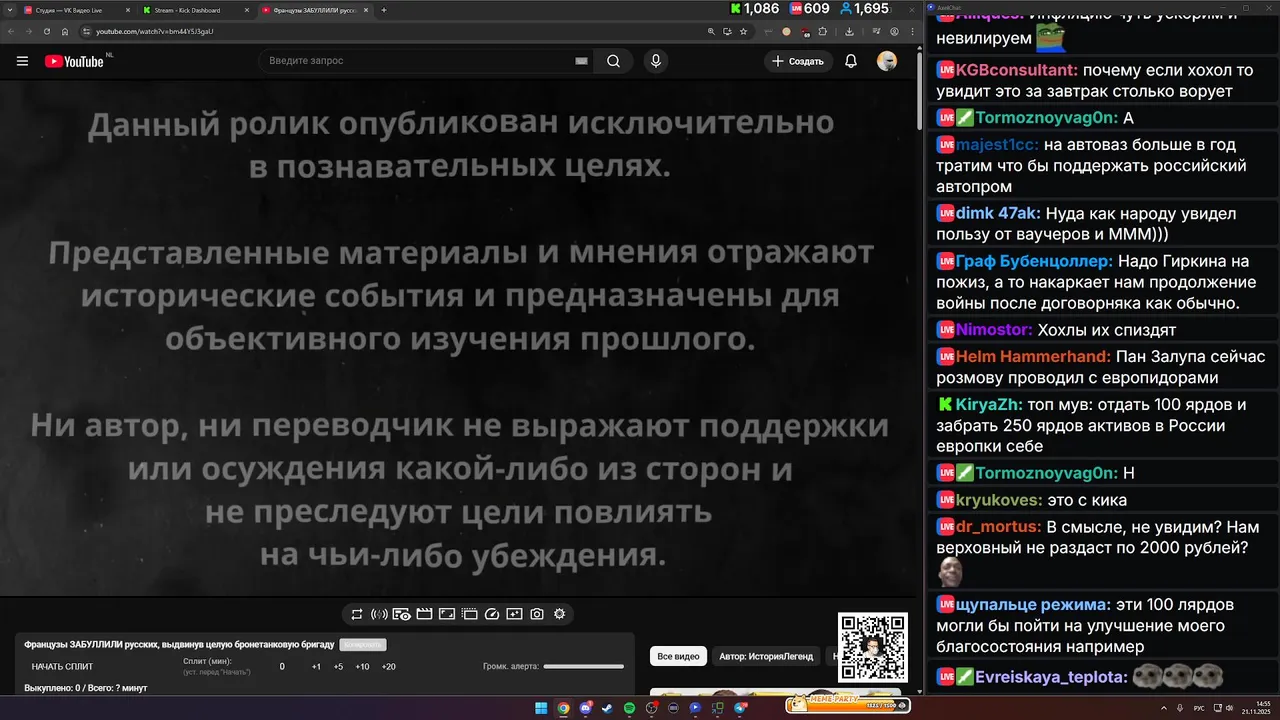Click the total viewers count 1,695
Screen dimensions: 1280x720
pyautogui.click(x=865, y=9)
